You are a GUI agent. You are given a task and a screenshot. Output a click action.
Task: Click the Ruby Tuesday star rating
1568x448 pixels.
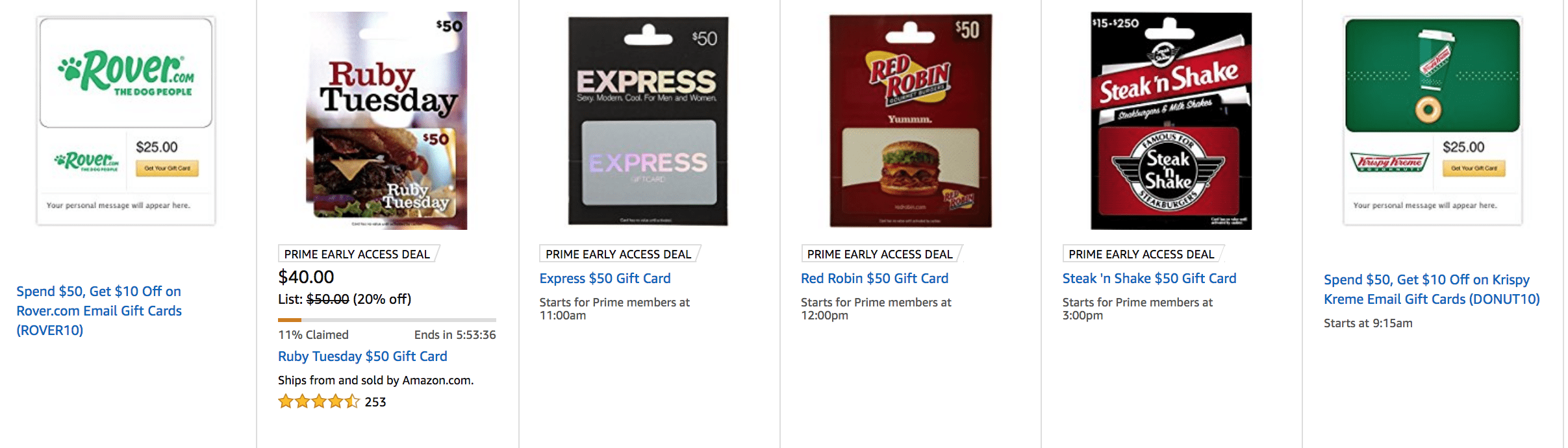318,402
